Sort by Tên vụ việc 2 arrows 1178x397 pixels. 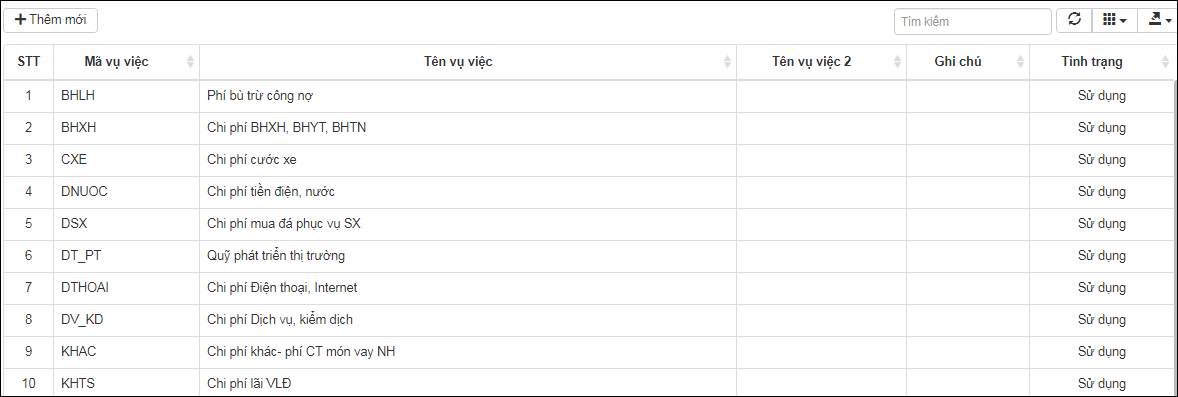(x=897, y=62)
